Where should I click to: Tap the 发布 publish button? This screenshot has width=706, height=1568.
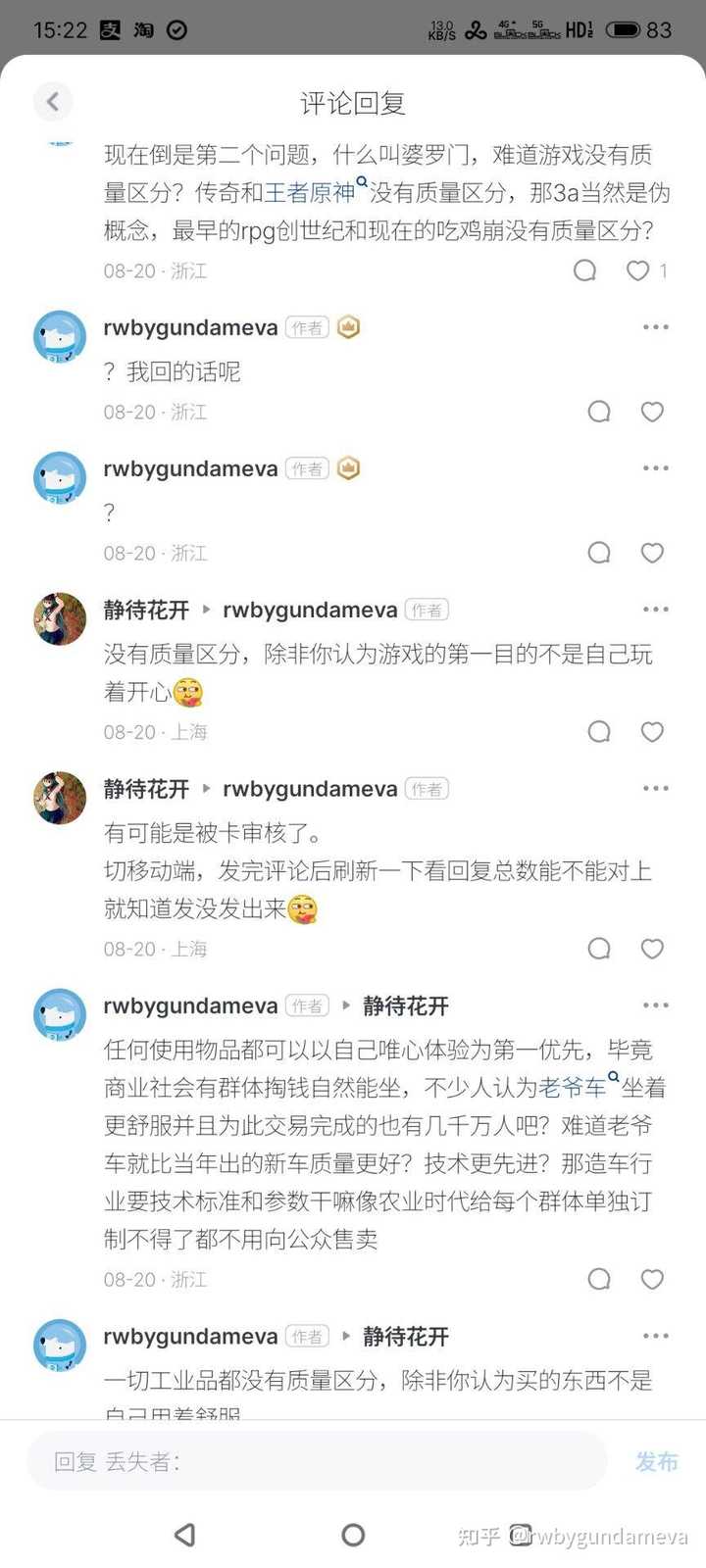tap(656, 1461)
